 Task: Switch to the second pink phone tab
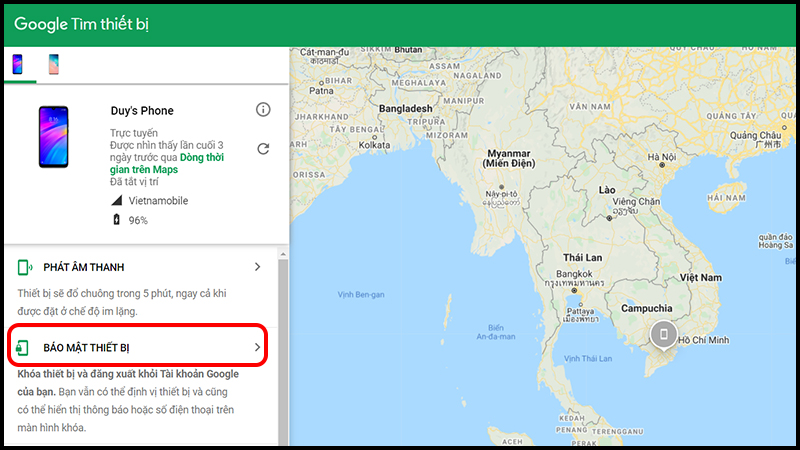(x=54, y=65)
